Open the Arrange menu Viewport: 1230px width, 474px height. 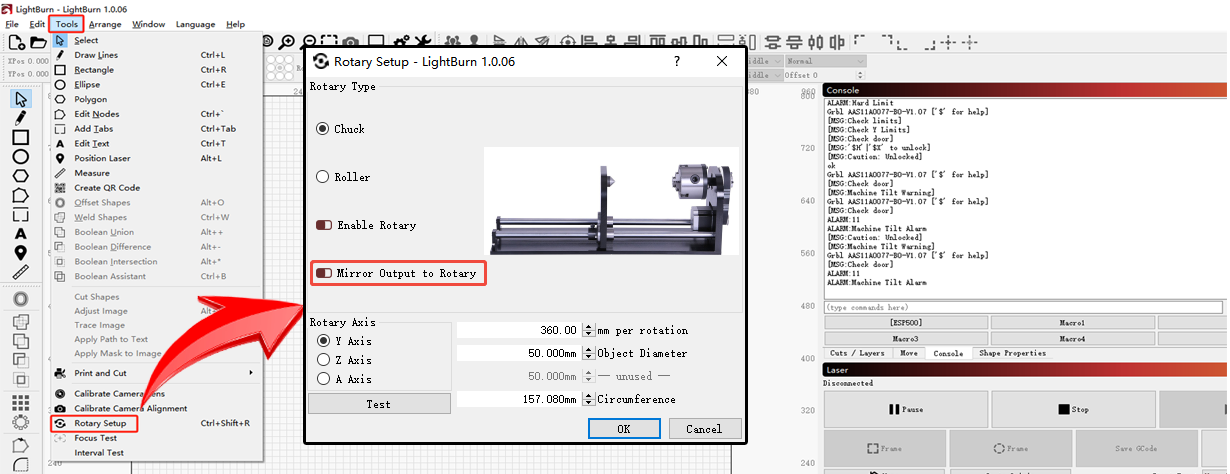click(104, 24)
